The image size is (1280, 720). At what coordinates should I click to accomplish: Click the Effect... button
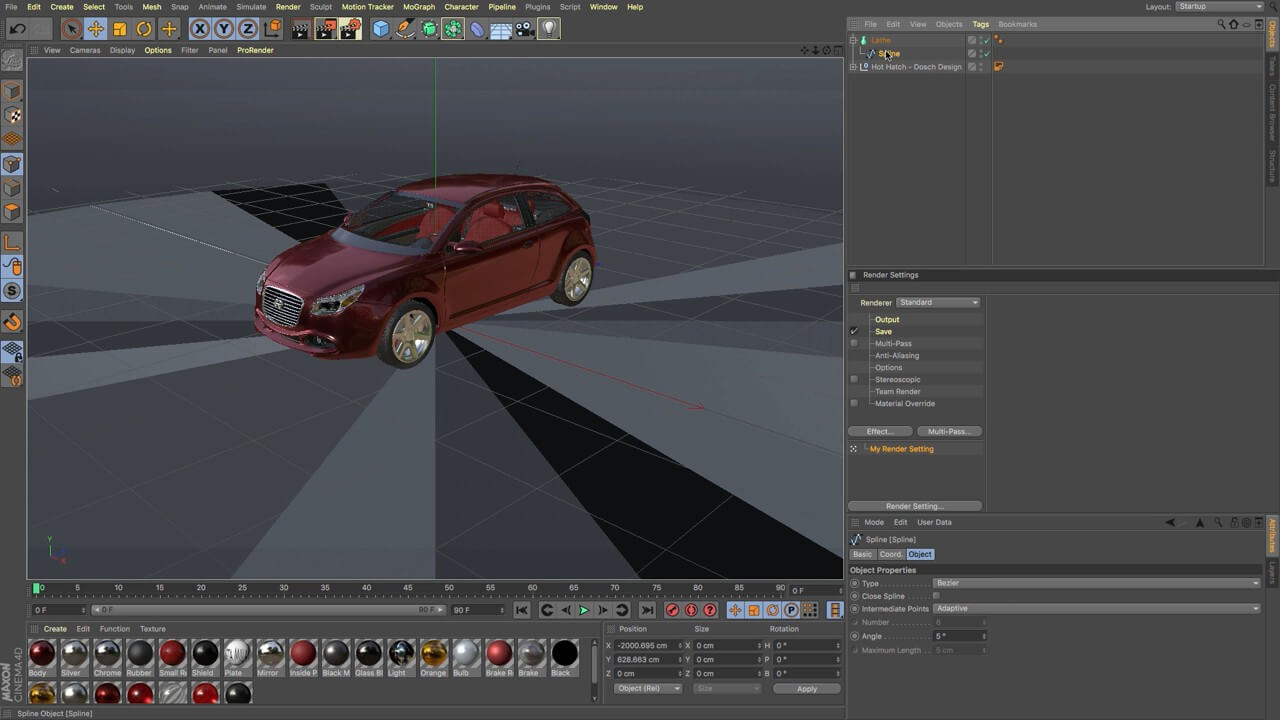(880, 431)
